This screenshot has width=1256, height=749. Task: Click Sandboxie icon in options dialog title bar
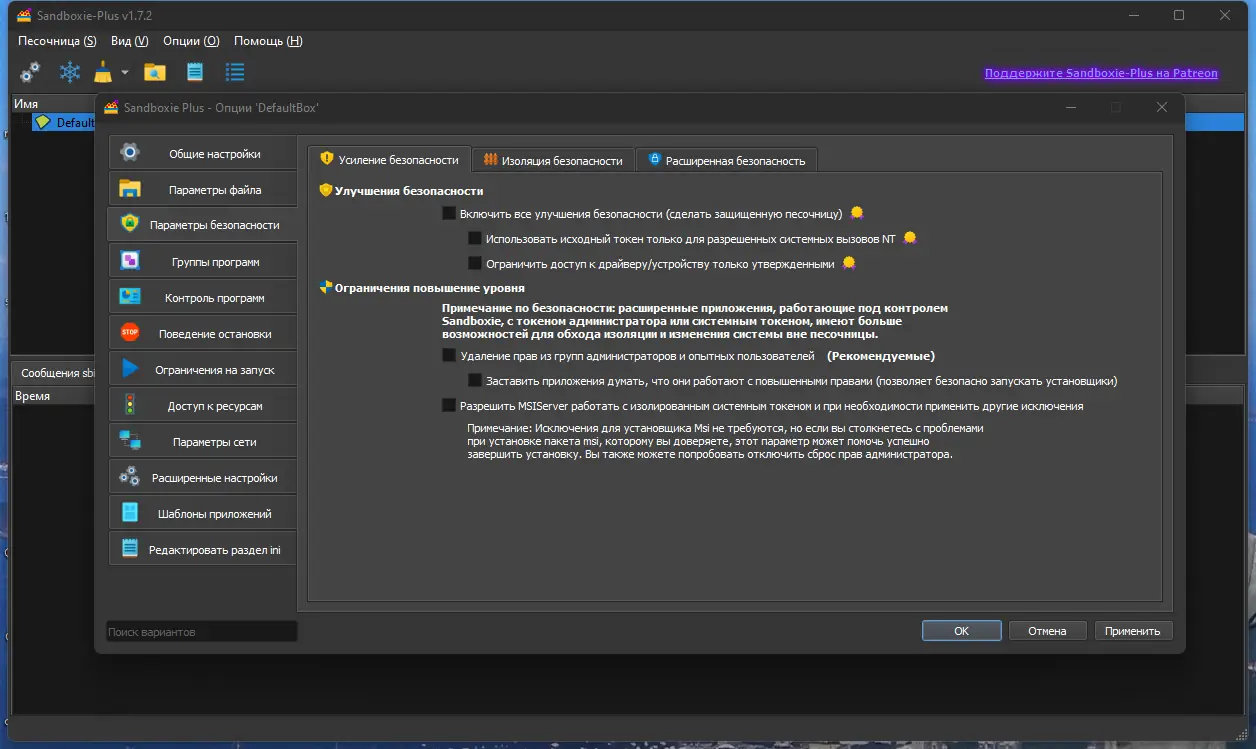[110, 107]
